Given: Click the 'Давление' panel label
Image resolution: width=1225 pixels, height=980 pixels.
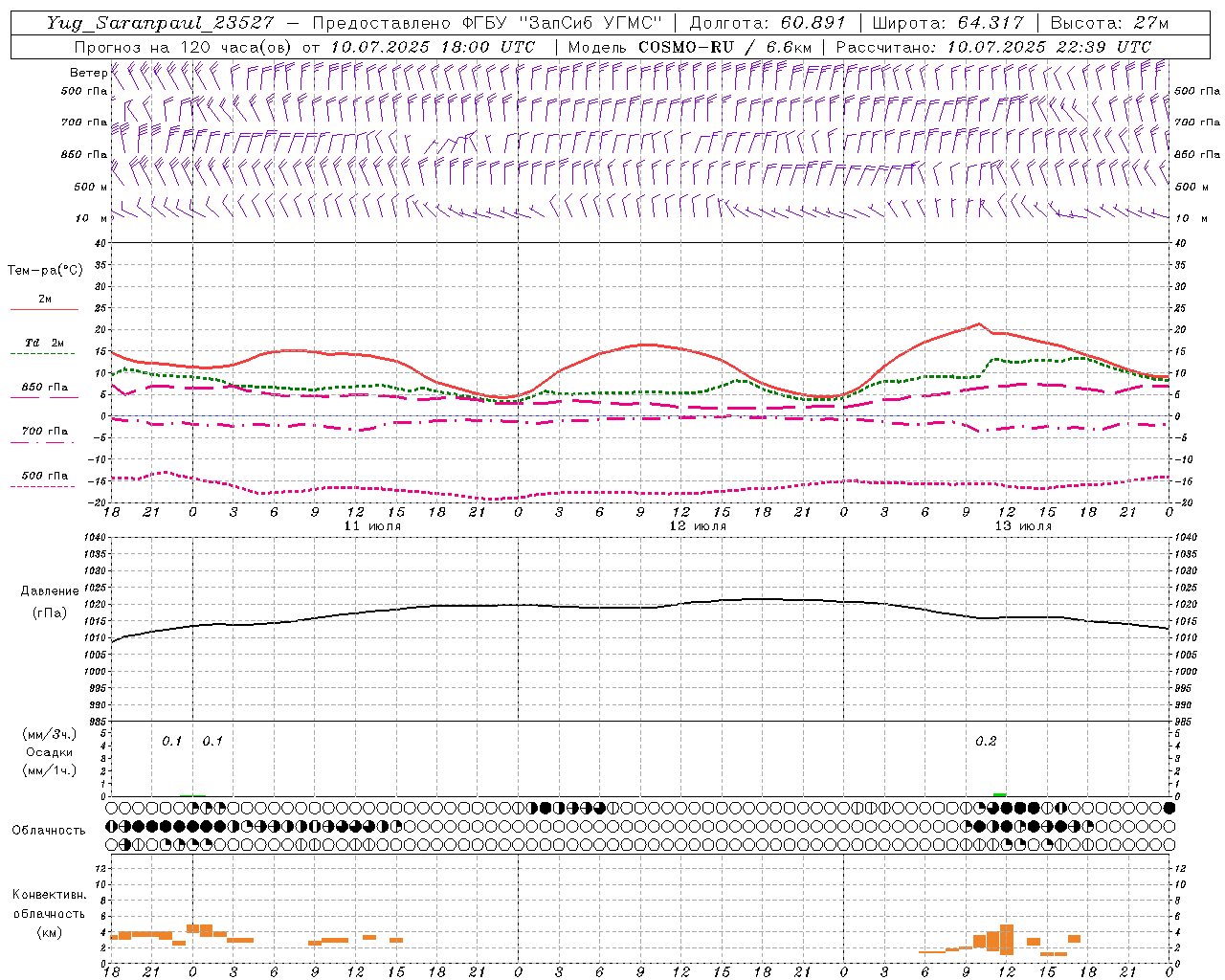Looking at the screenshot, I should point(50,591).
